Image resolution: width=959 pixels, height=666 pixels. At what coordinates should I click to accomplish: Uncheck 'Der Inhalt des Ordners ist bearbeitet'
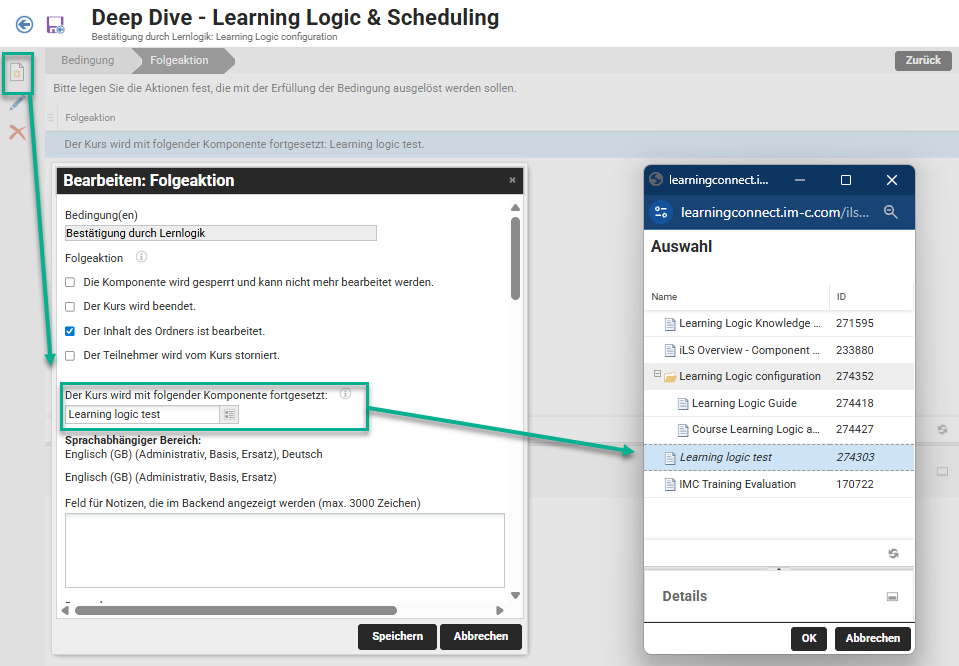tap(70, 331)
